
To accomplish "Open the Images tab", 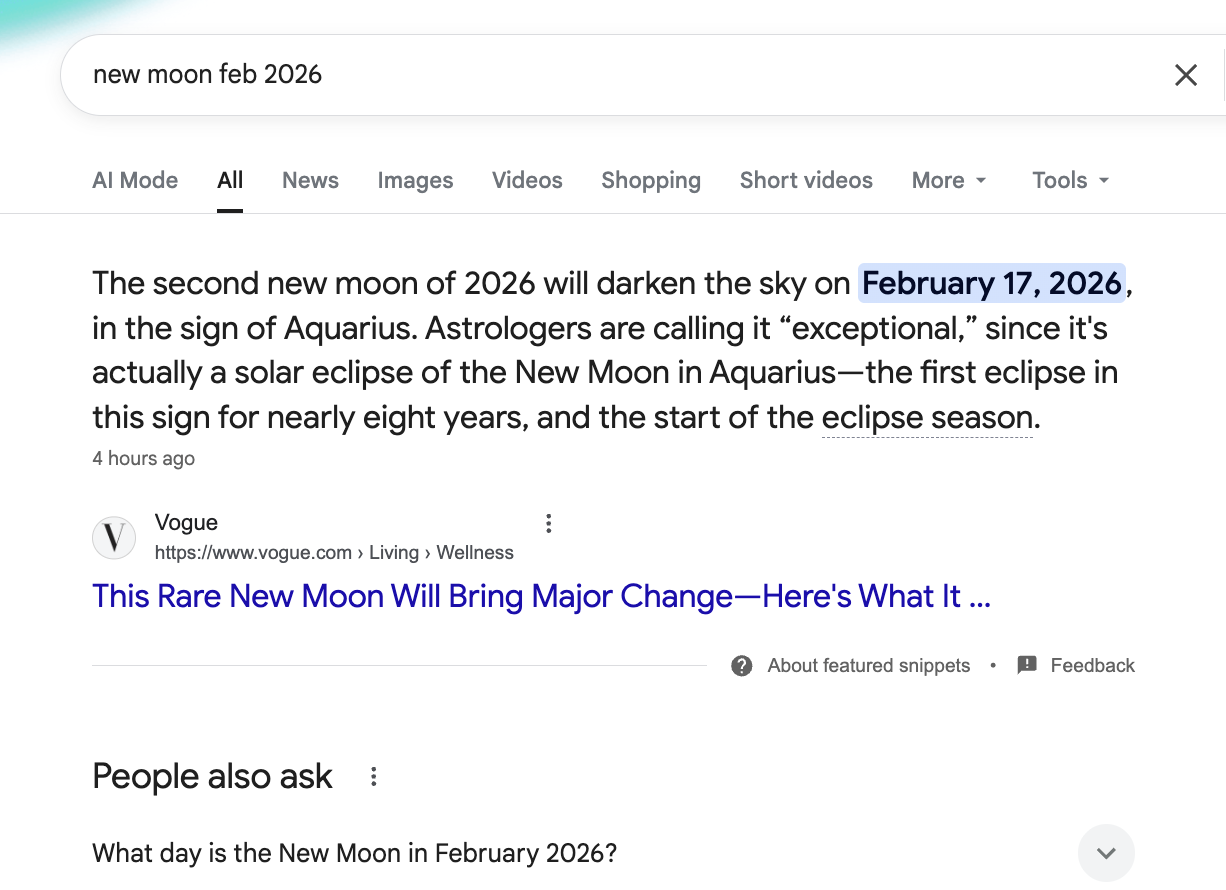I will pos(415,181).
